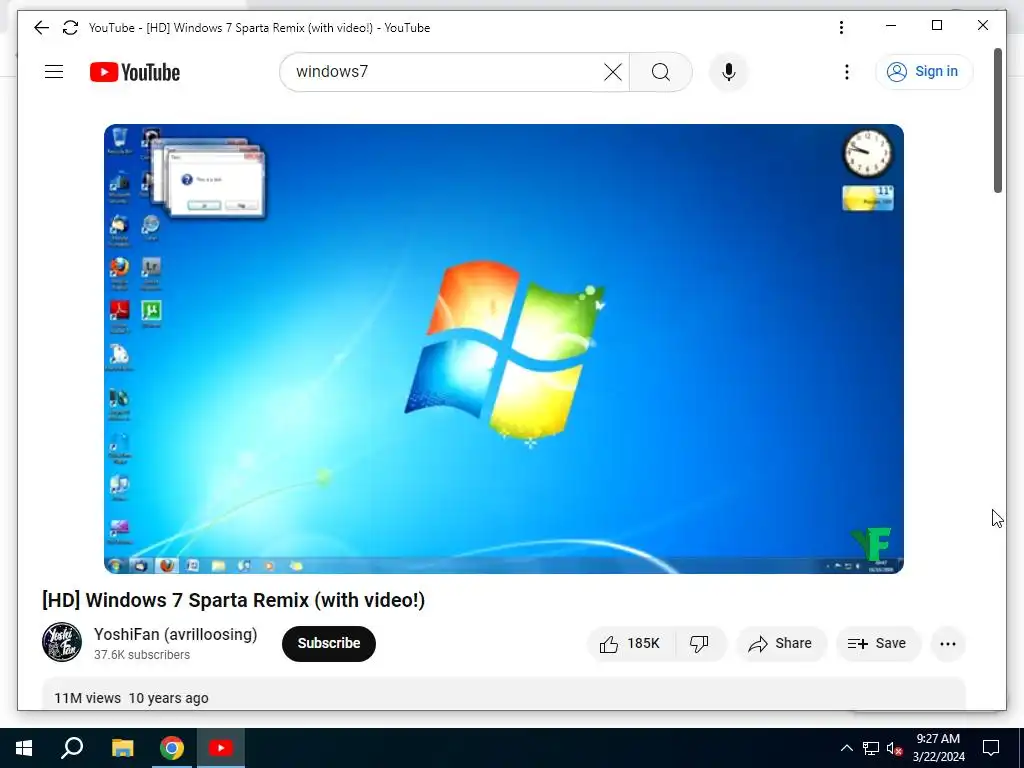
Task: Go back using the window's back arrow
Action: (41, 27)
